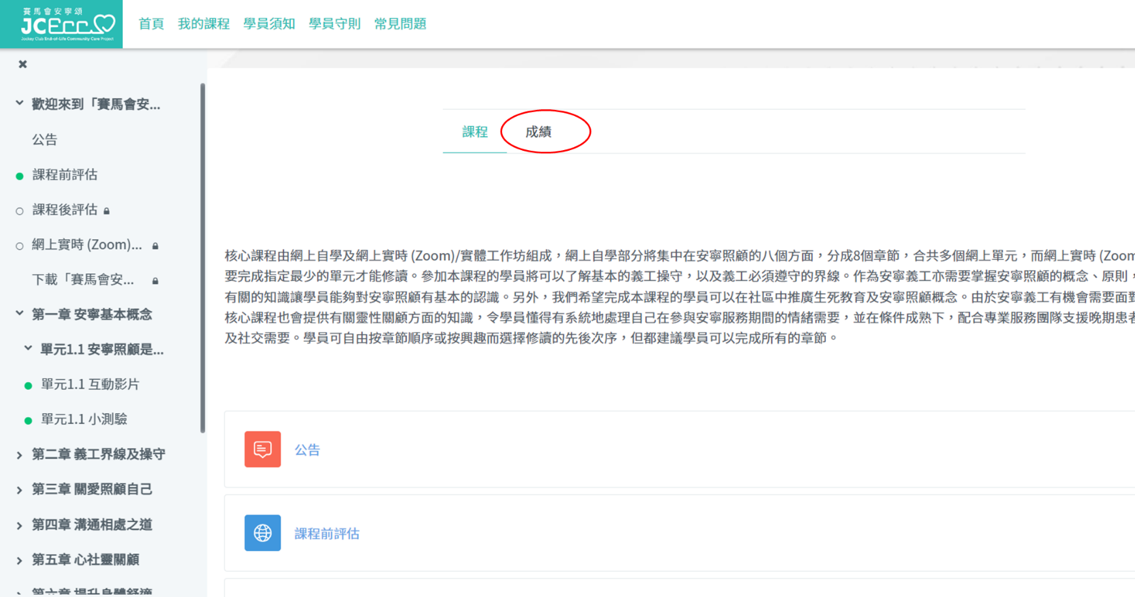Click lock icon beside 課程後評估

107,211
